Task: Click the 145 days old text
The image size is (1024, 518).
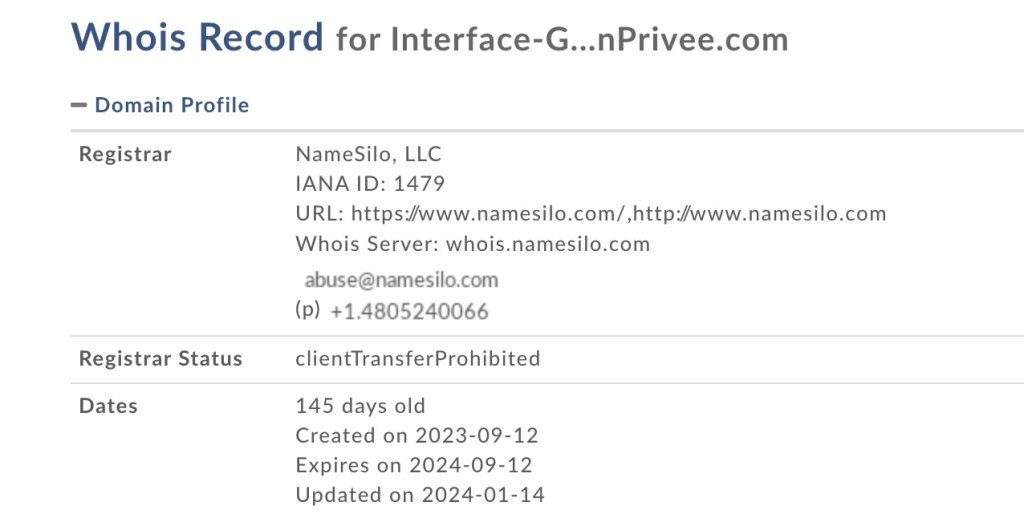Action: 360,406
